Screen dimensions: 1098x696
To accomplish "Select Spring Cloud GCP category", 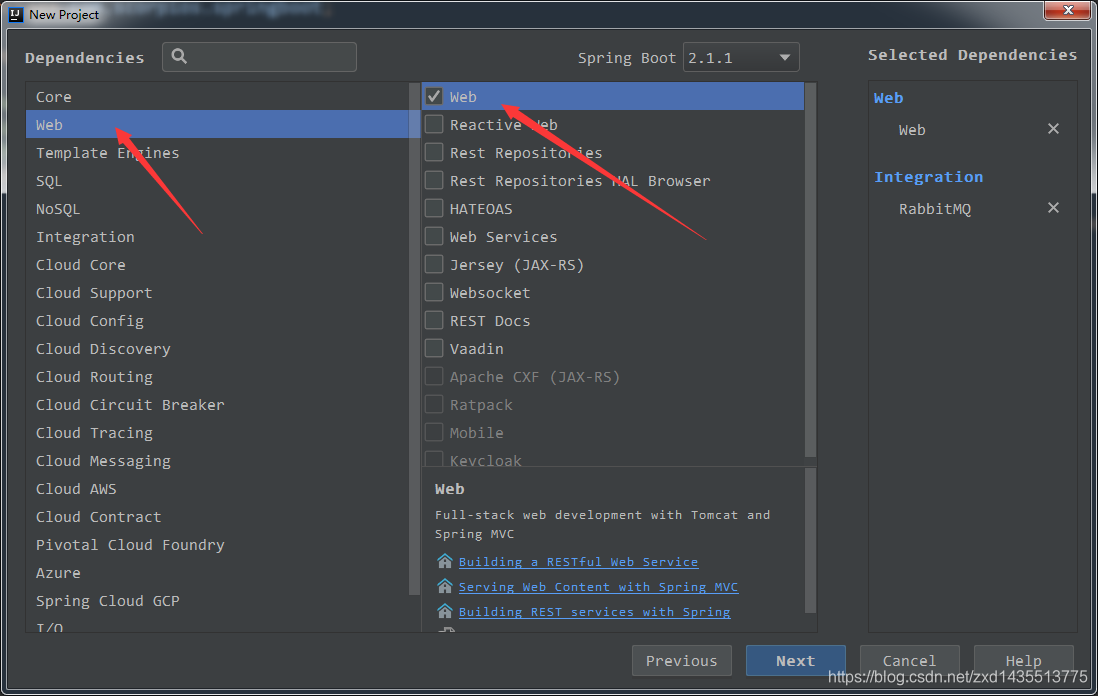I will click(x=217, y=601).
